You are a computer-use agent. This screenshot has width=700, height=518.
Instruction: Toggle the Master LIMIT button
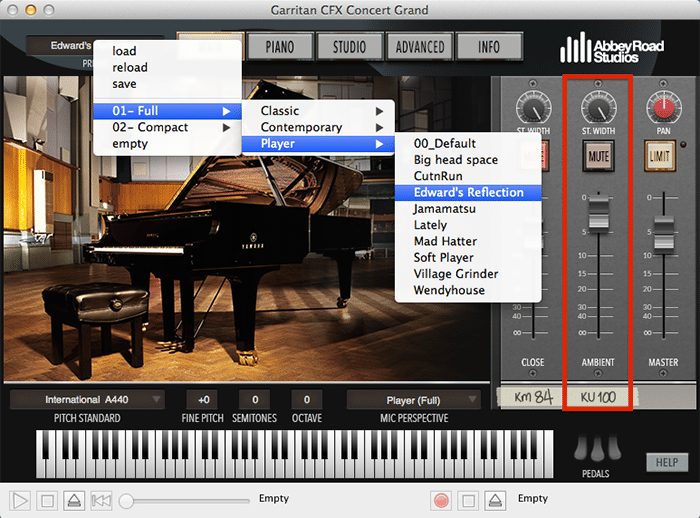coord(659,156)
